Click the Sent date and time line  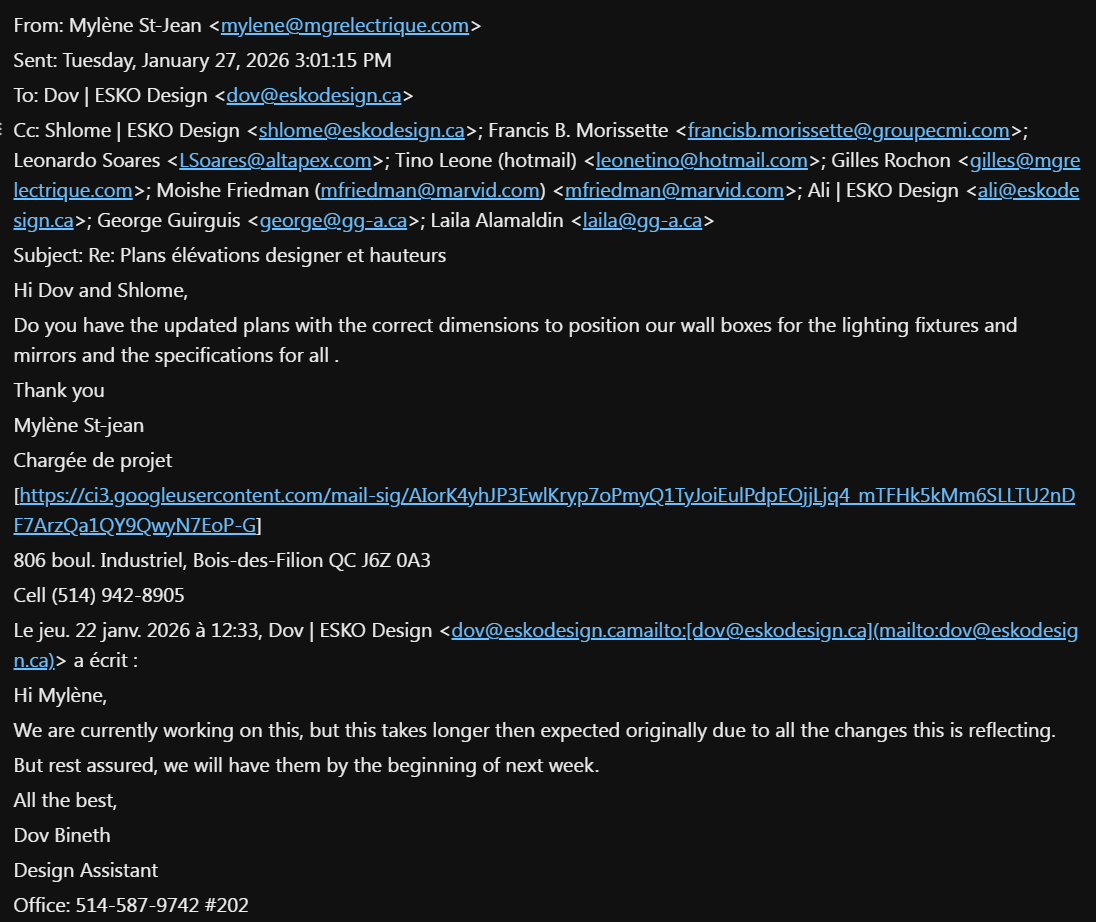[202, 61]
